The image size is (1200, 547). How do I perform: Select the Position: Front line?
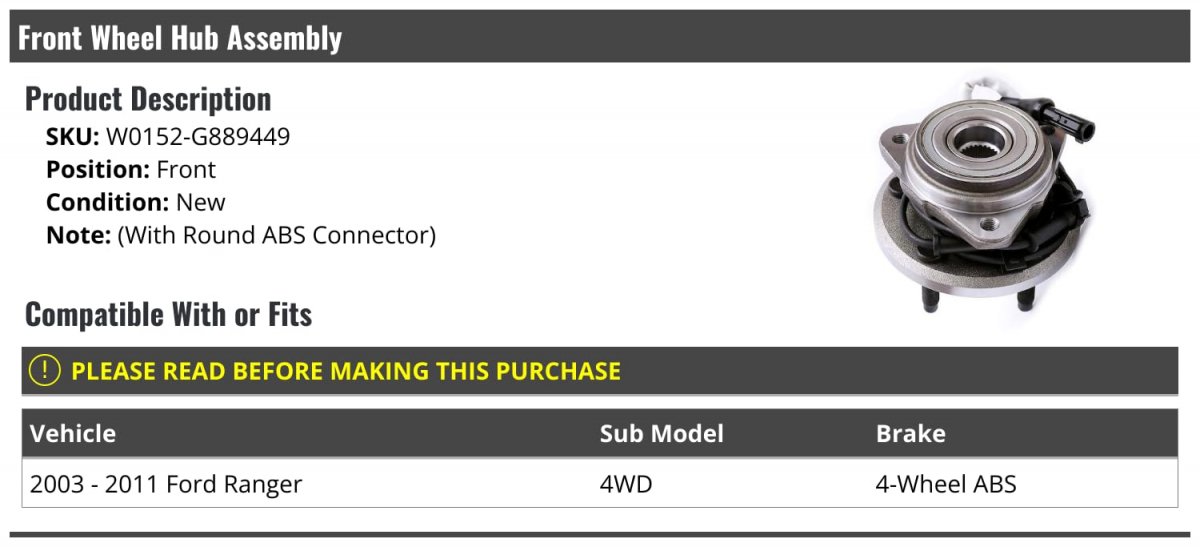click(131, 170)
